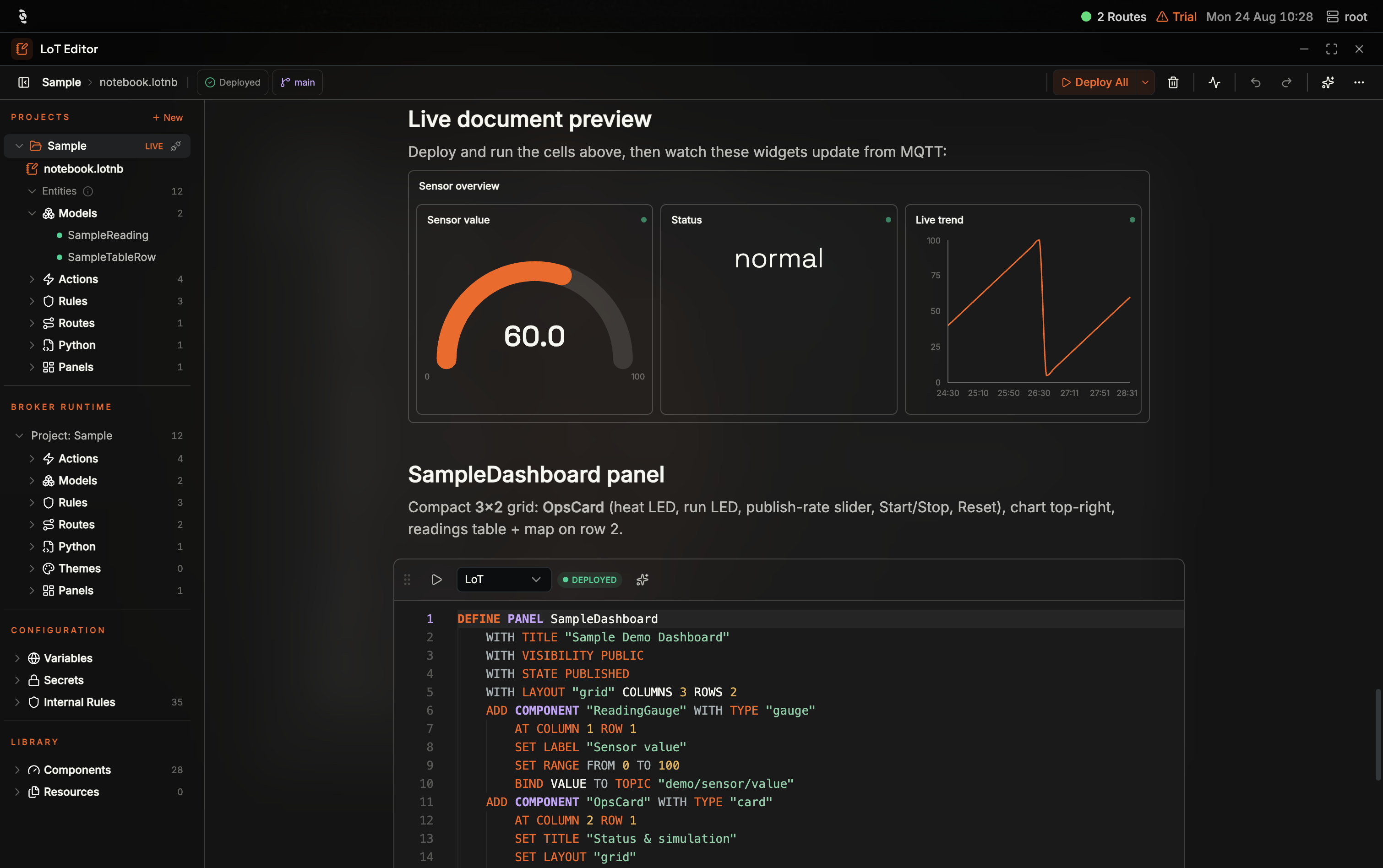The width and height of the screenshot is (1383, 868).
Task: Expand Secrets in Configuration
Action: coord(17,680)
